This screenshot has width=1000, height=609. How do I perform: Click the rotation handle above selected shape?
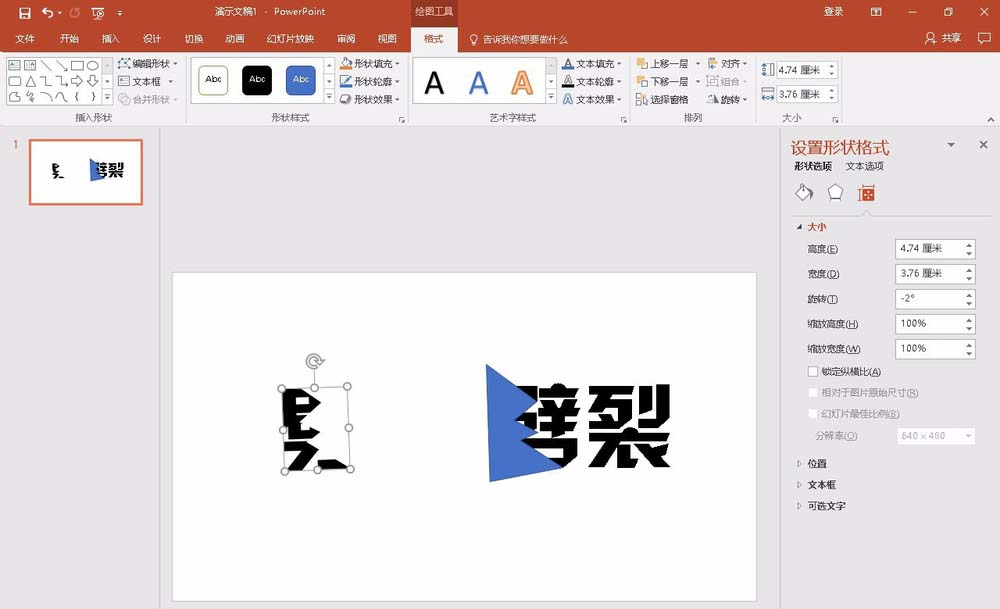click(314, 362)
